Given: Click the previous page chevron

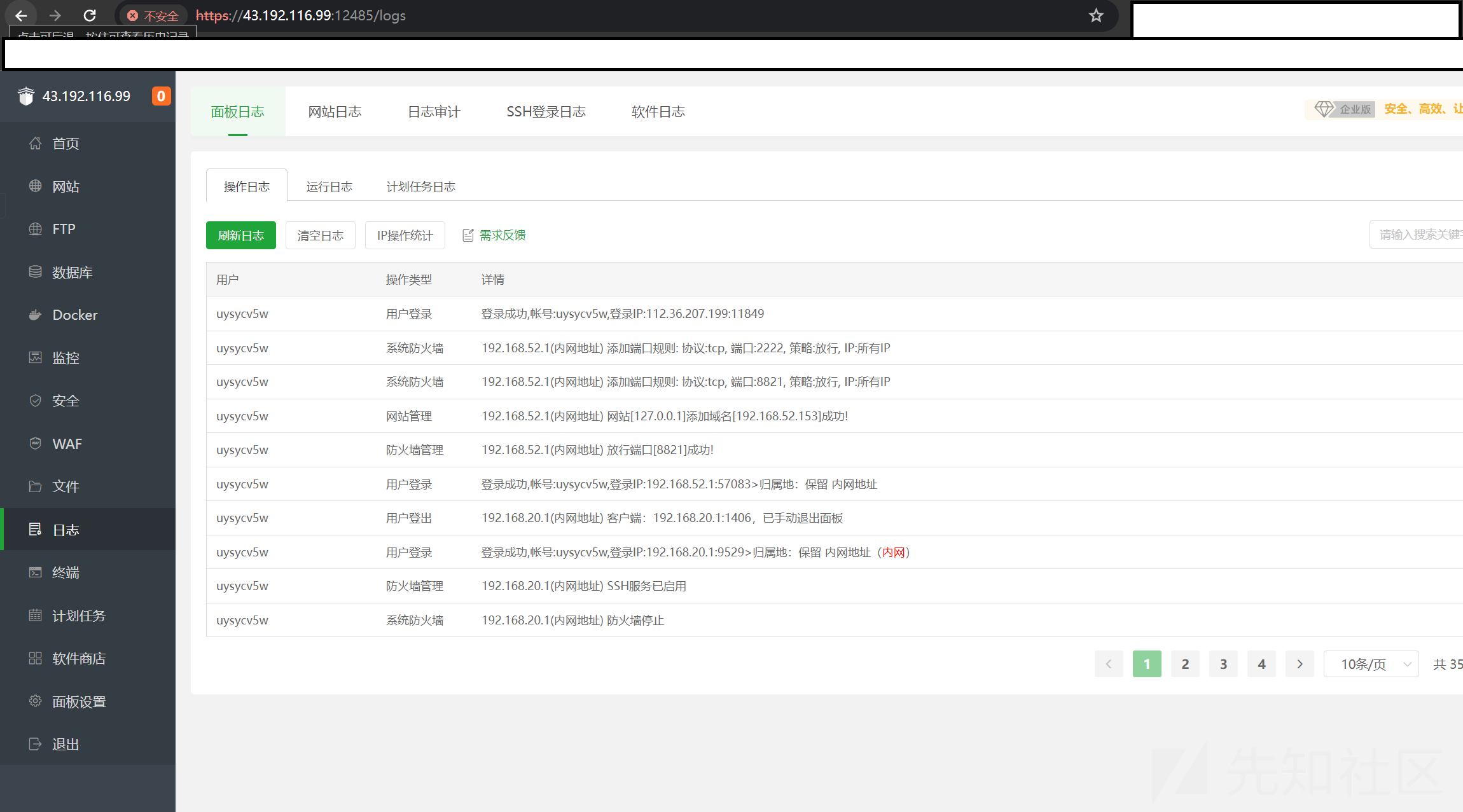Looking at the screenshot, I should tap(1109, 664).
